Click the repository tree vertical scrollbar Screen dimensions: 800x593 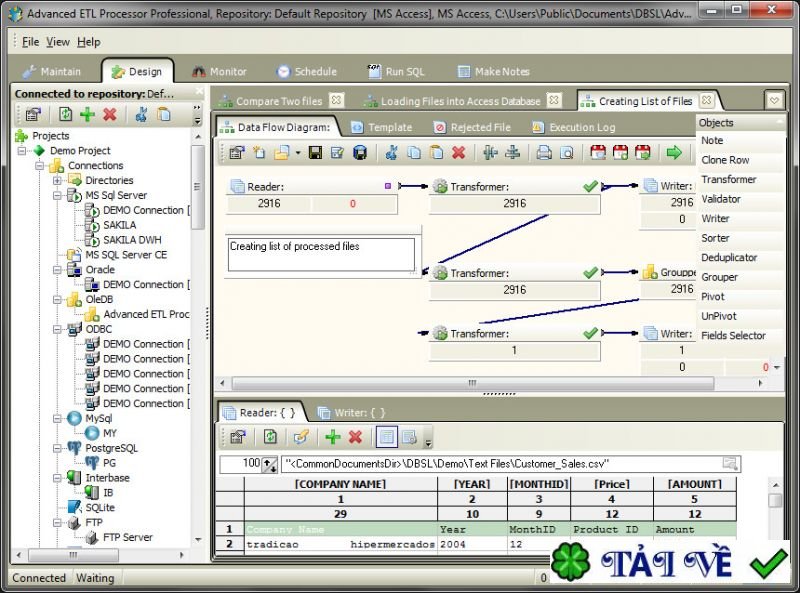(x=198, y=300)
